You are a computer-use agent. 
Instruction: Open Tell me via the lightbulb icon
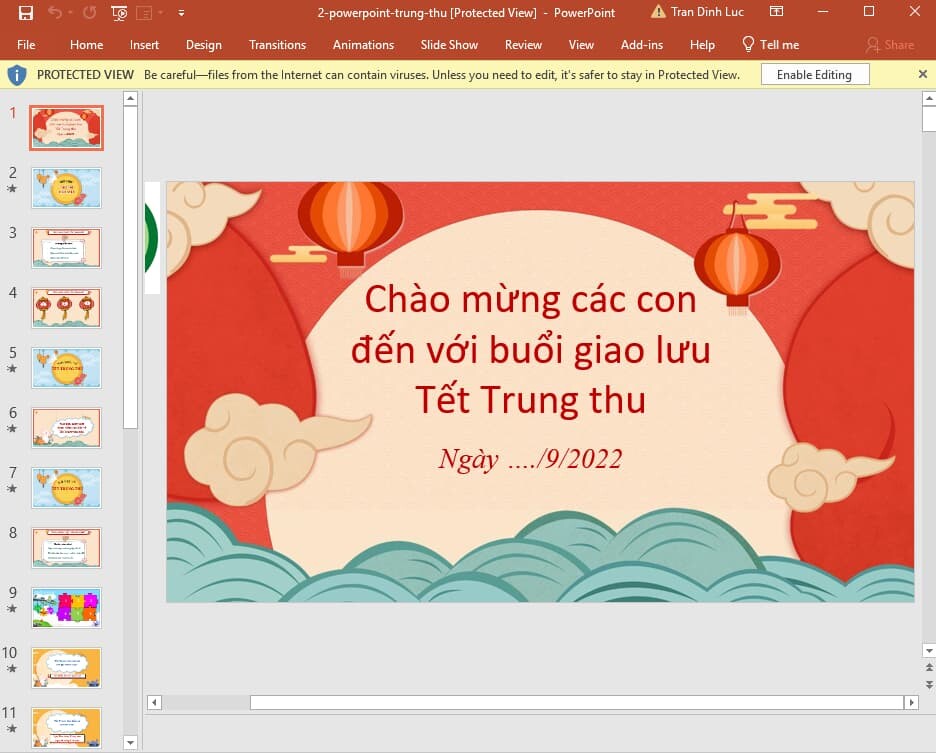coord(748,44)
